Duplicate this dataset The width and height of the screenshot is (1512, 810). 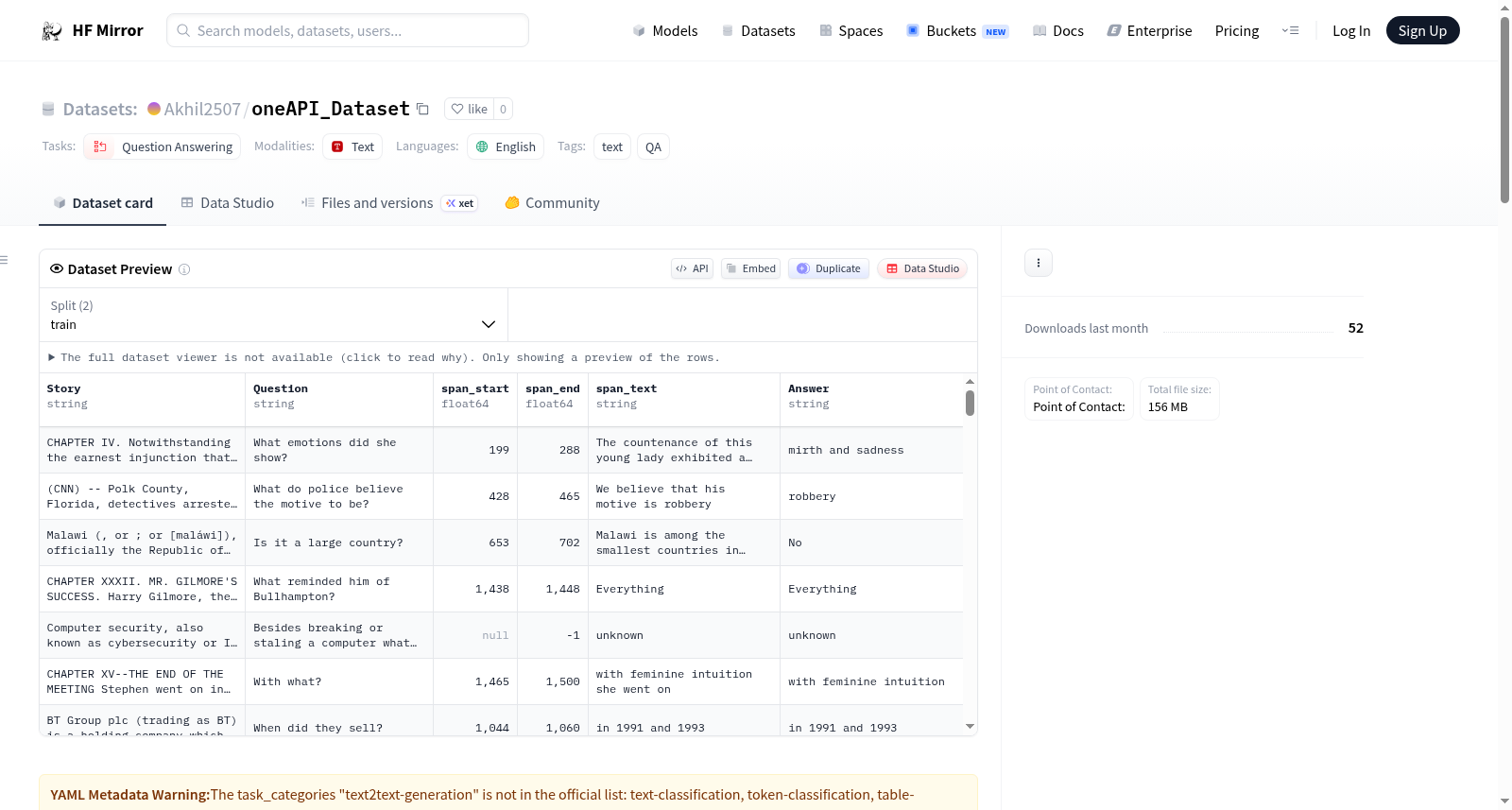pos(829,268)
